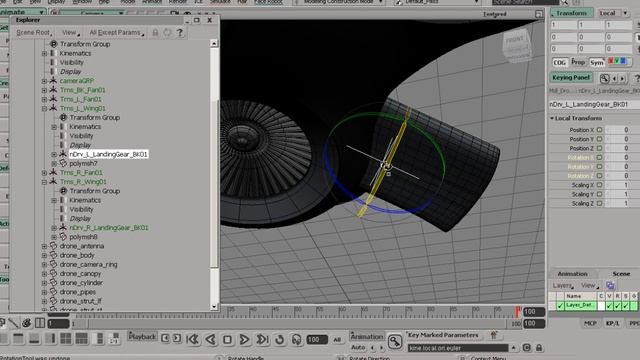Toggle layer selectability S checkbox
The image size is (640, 360).
(x=626, y=305)
